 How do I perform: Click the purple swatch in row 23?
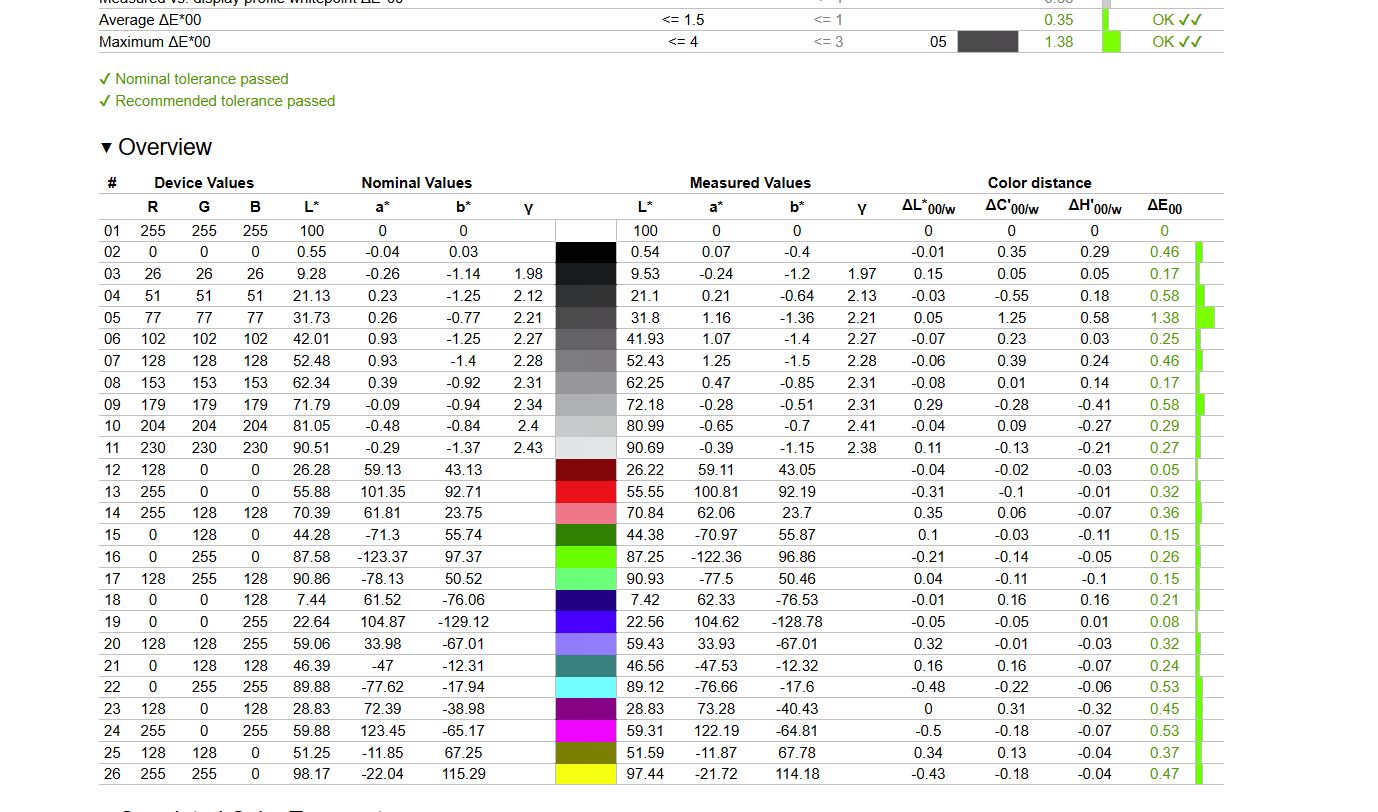[586, 709]
